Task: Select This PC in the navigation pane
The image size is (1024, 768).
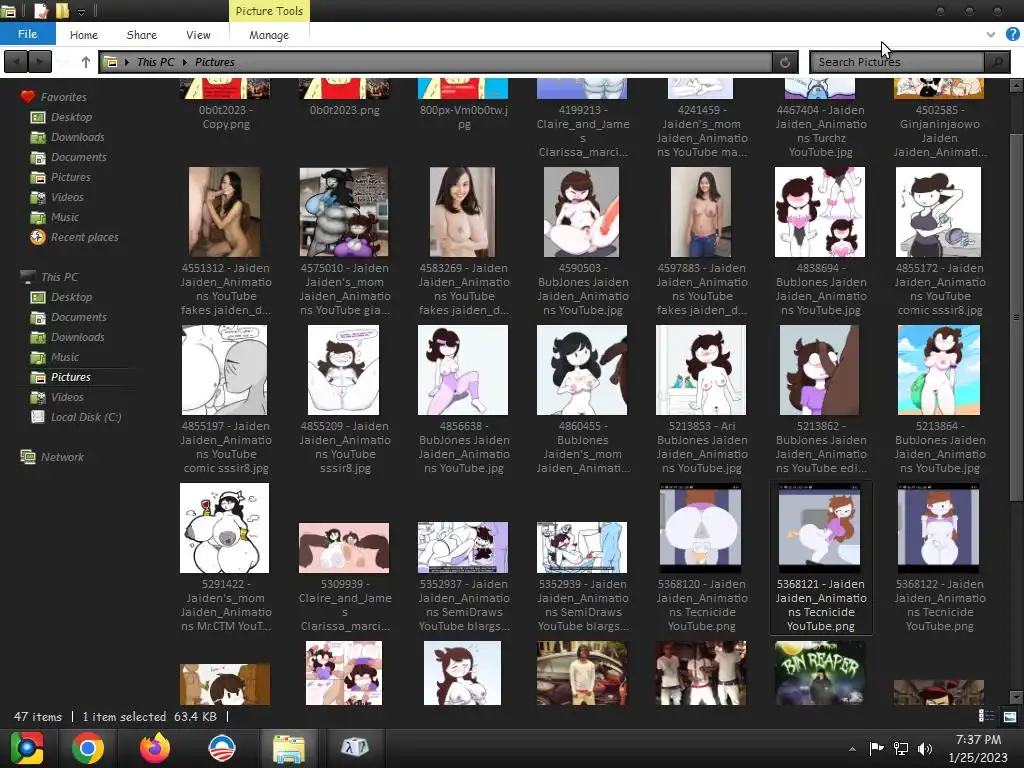Action: tap(59, 277)
